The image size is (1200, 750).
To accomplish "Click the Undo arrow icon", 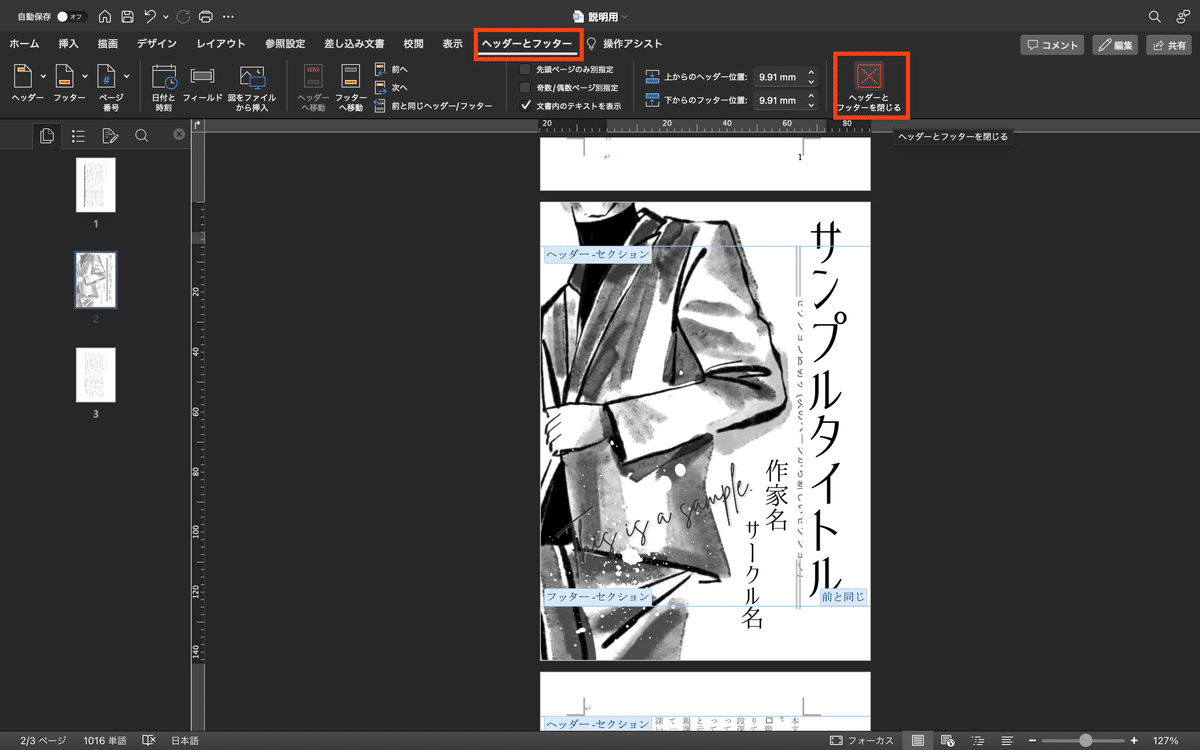I will click(x=150, y=17).
